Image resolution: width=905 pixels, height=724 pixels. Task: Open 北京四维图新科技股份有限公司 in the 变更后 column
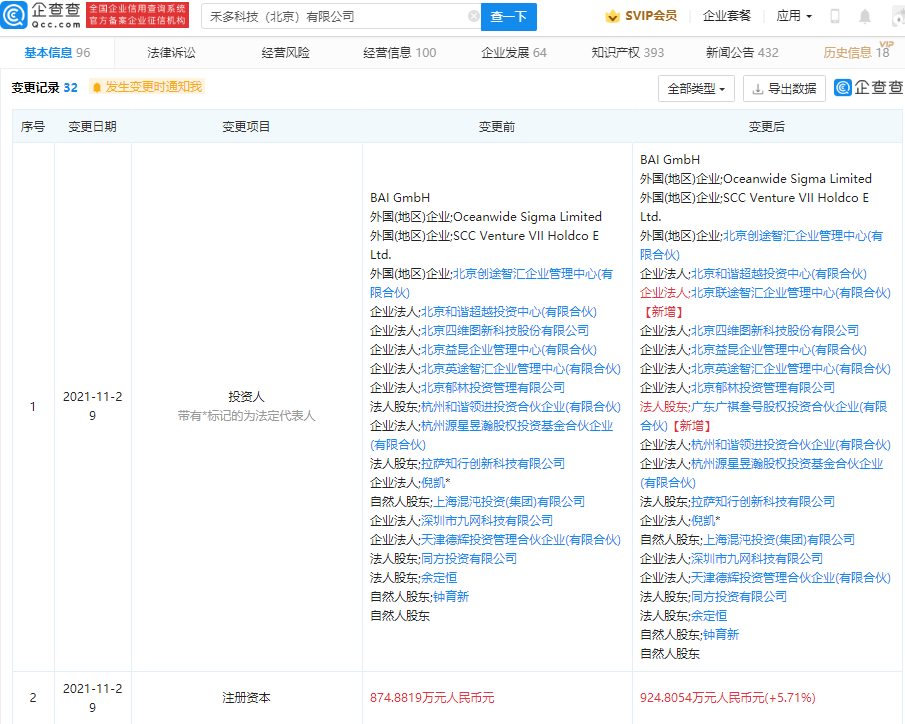(x=775, y=331)
